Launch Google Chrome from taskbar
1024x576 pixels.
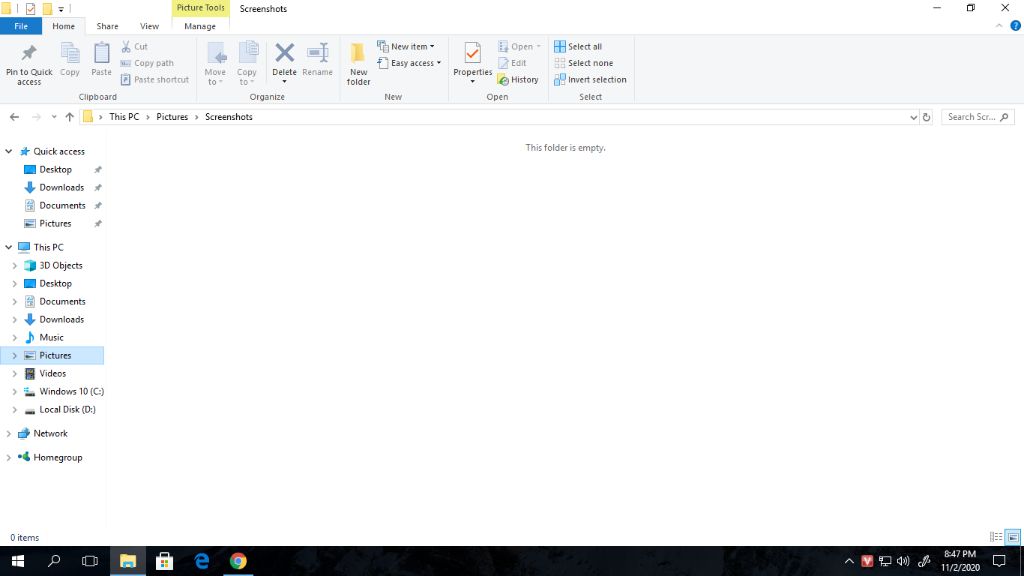coord(238,561)
